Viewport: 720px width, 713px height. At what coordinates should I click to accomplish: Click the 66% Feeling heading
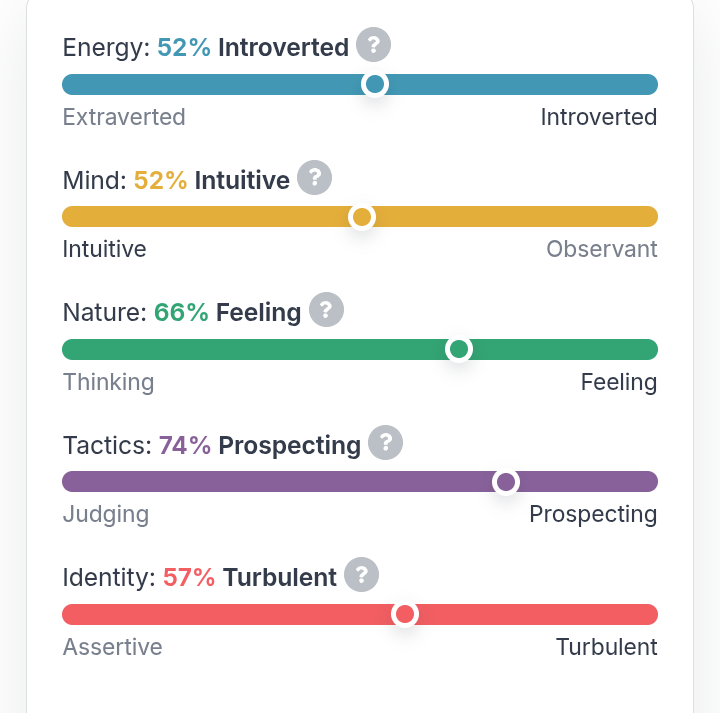tap(227, 313)
